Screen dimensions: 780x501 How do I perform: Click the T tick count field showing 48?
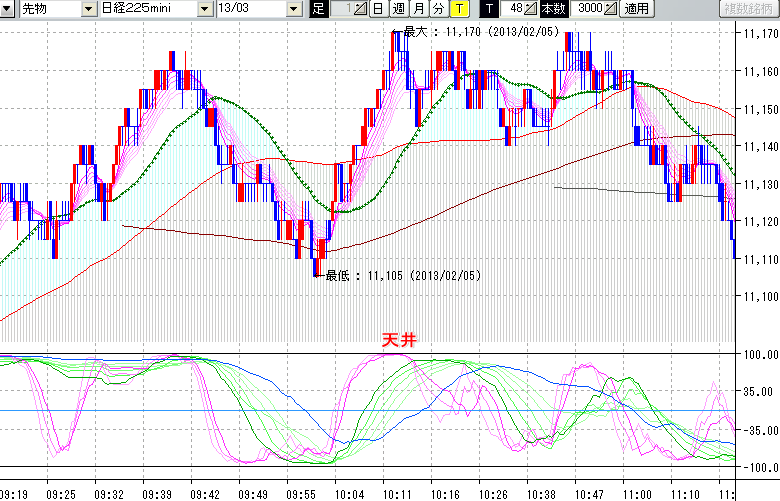pyautogui.click(x=513, y=9)
